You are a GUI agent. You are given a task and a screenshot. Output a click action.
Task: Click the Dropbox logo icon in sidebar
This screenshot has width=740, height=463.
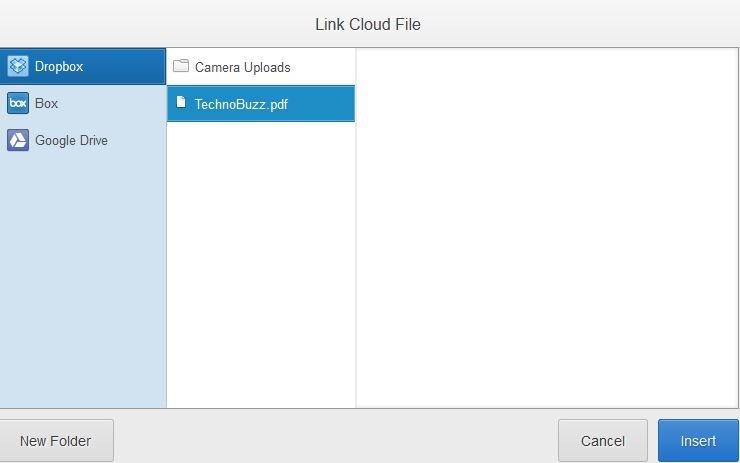pyautogui.click(x=18, y=66)
